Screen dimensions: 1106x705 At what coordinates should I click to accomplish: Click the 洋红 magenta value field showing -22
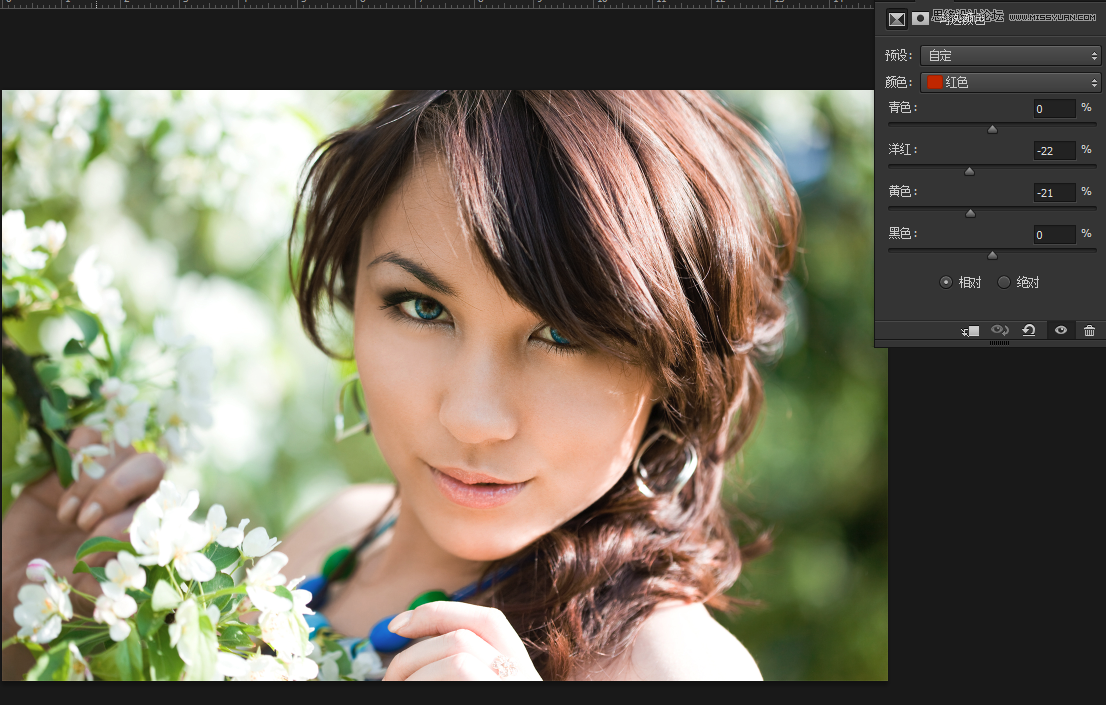pyautogui.click(x=1055, y=150)
